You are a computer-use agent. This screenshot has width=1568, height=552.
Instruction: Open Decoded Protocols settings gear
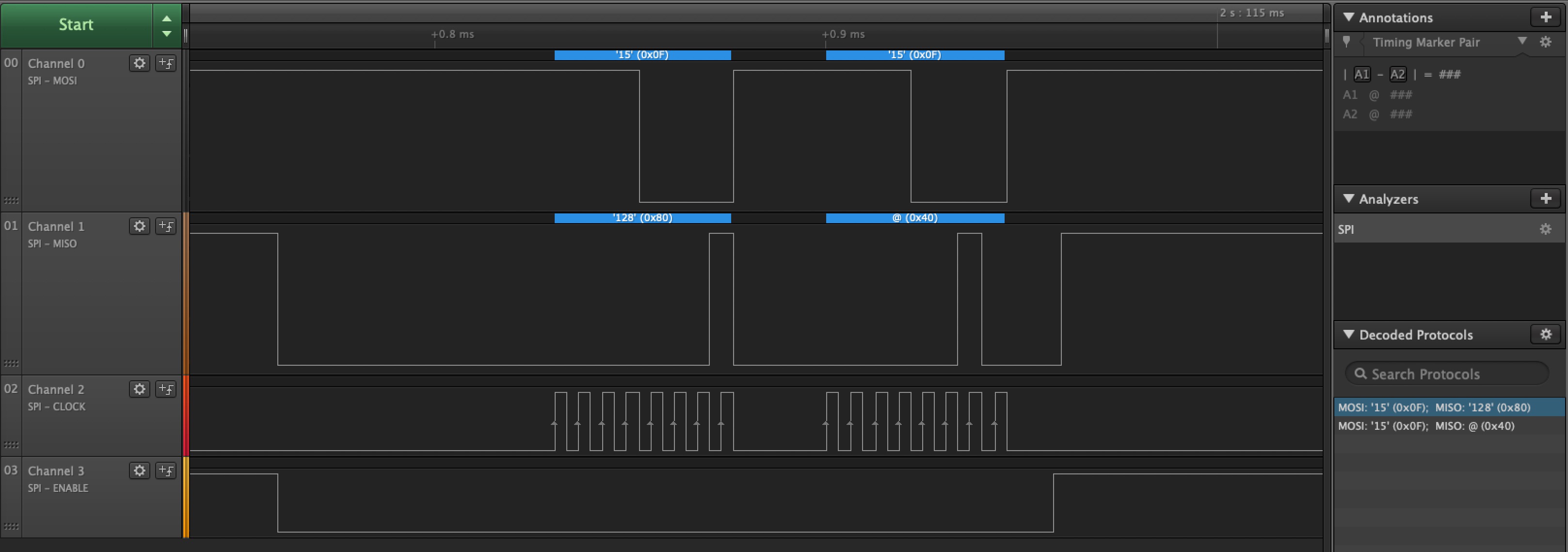1546,334
